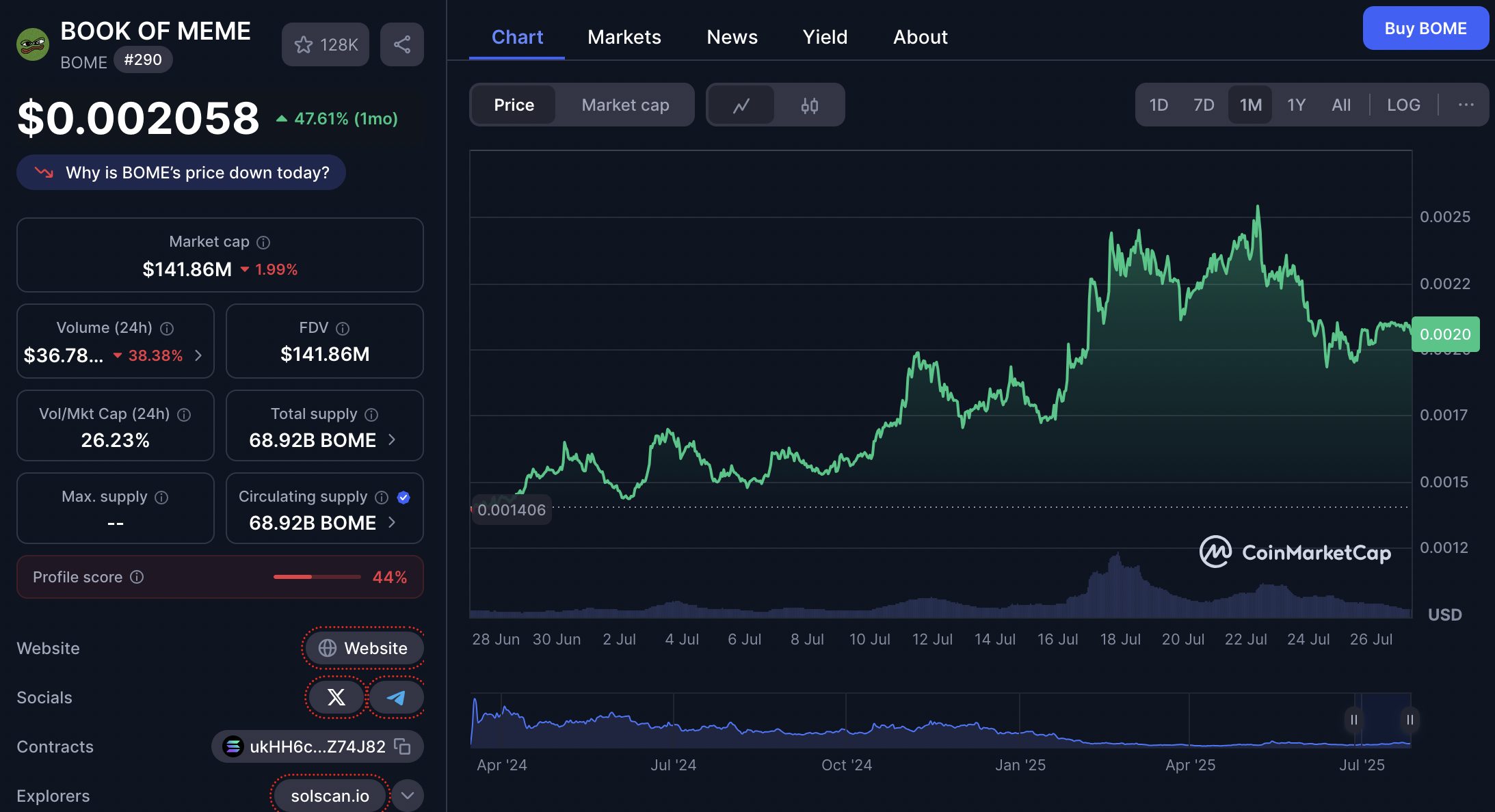Viewport: 1495px width, 812px height.
Task: Click the Market cap info icon
Action: click(263, 243)
